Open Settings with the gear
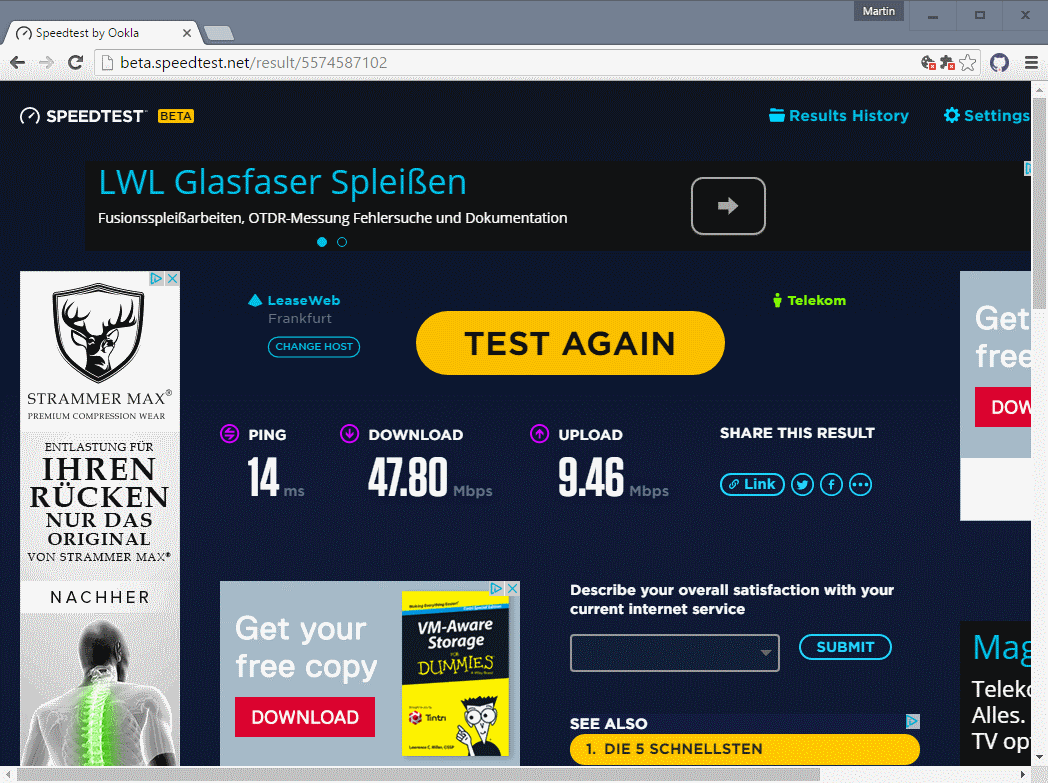The width and height of the screenshot is (1048, 783). click(x=987, y=116)
